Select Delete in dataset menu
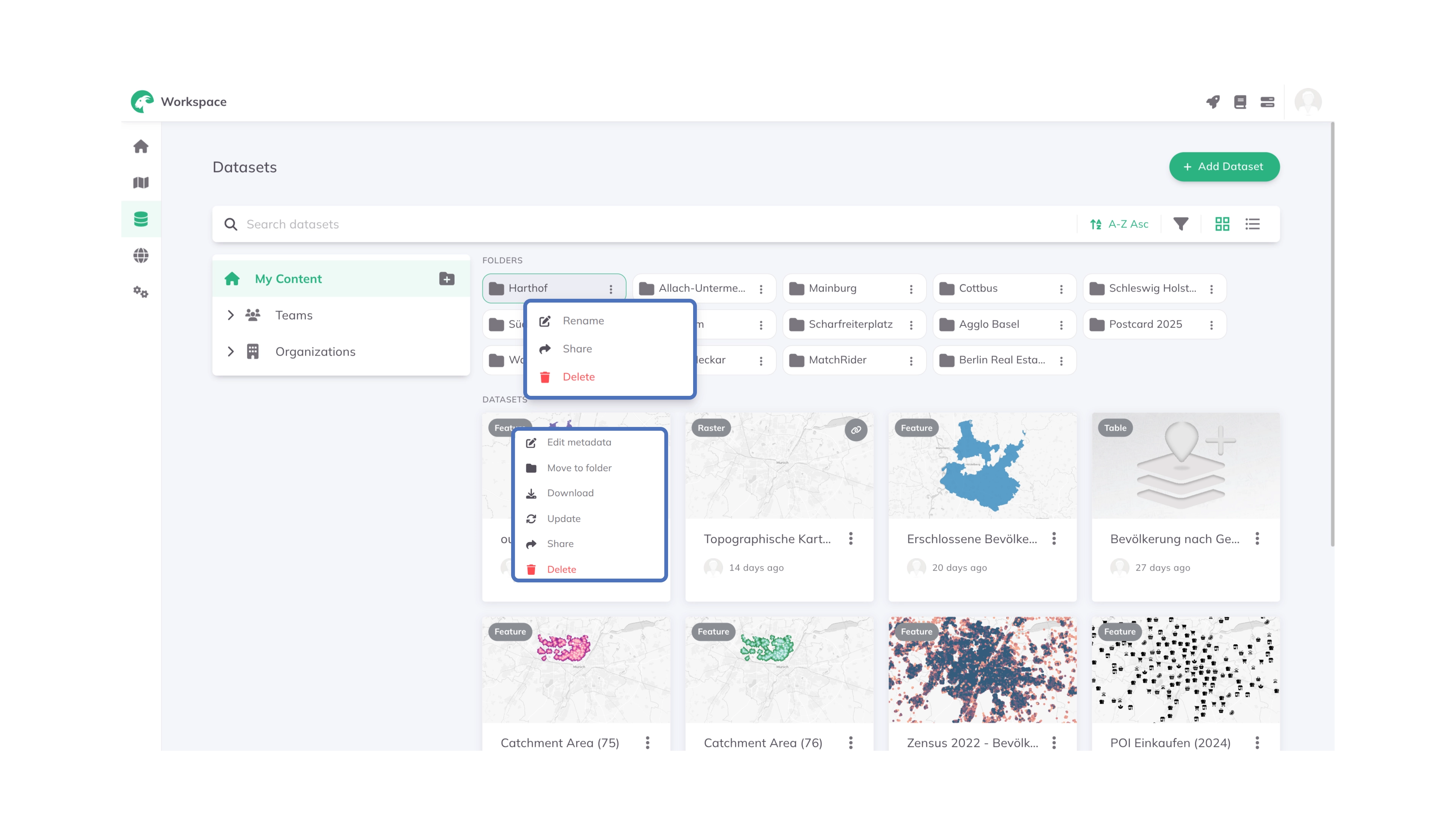 pos(590,569)
